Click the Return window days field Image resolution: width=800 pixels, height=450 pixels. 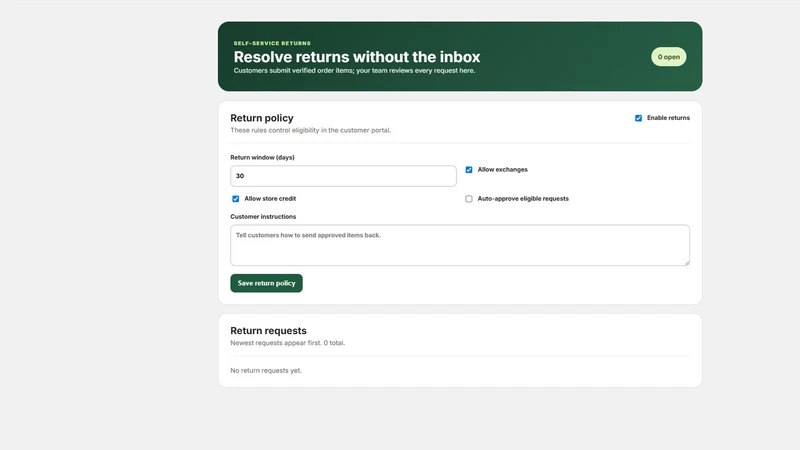pos(343,176)
